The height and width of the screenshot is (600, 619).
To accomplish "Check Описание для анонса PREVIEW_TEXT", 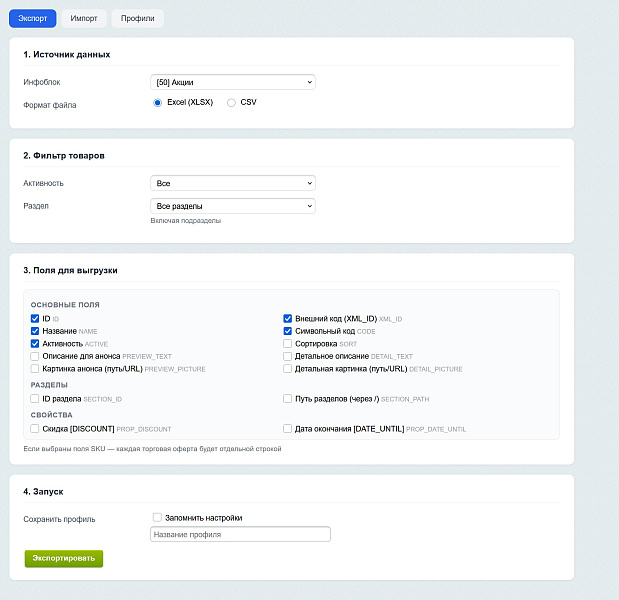I will 35,356.
